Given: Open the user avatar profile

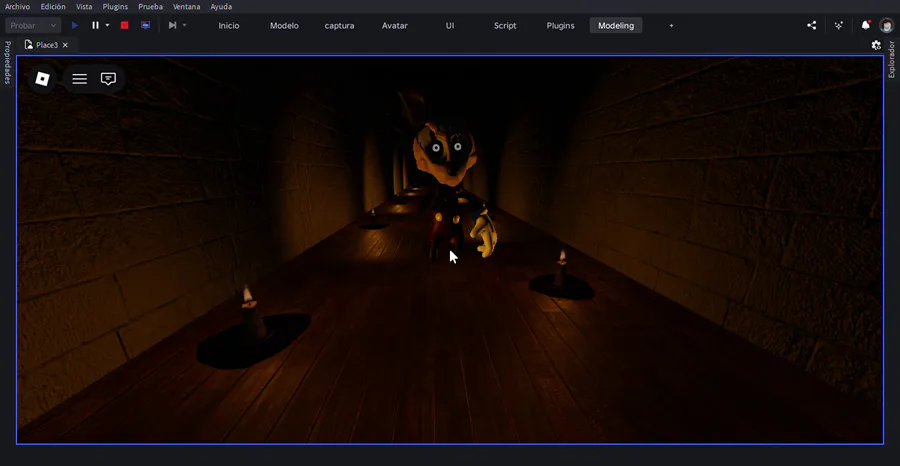Looking at the screenshot, I should (887, 25).
